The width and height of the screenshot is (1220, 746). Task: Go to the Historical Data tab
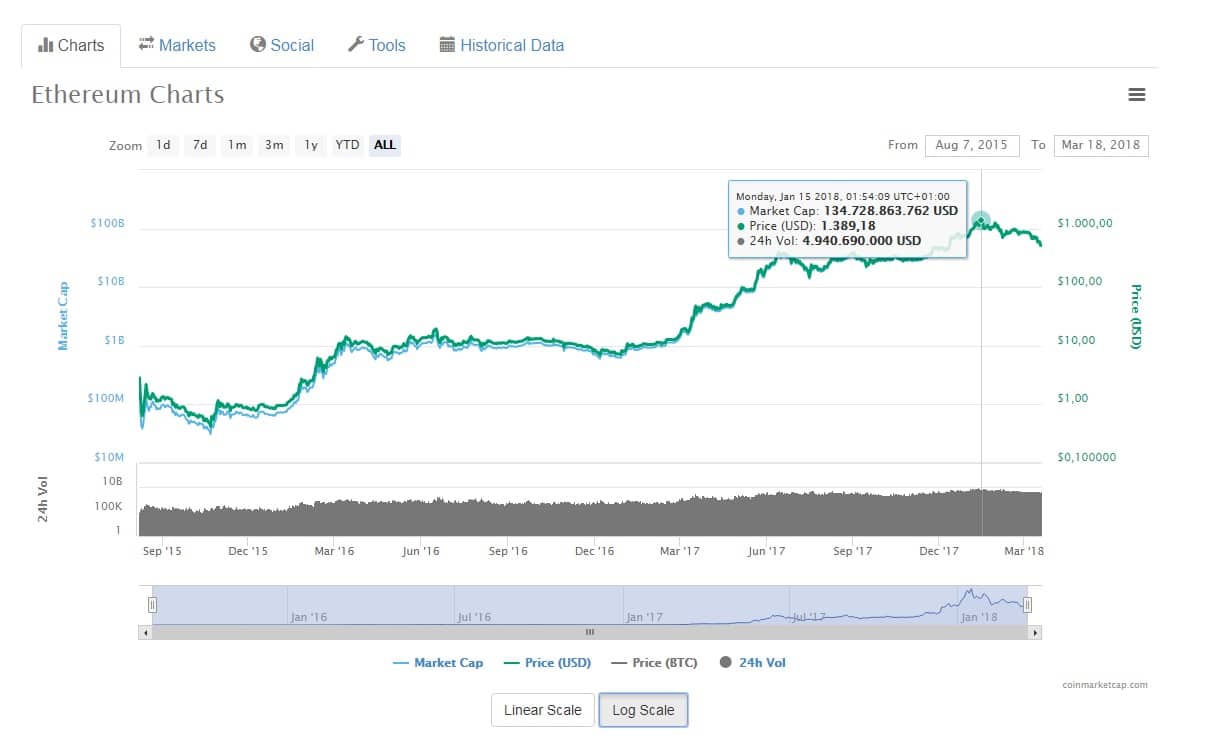point(502,45)
